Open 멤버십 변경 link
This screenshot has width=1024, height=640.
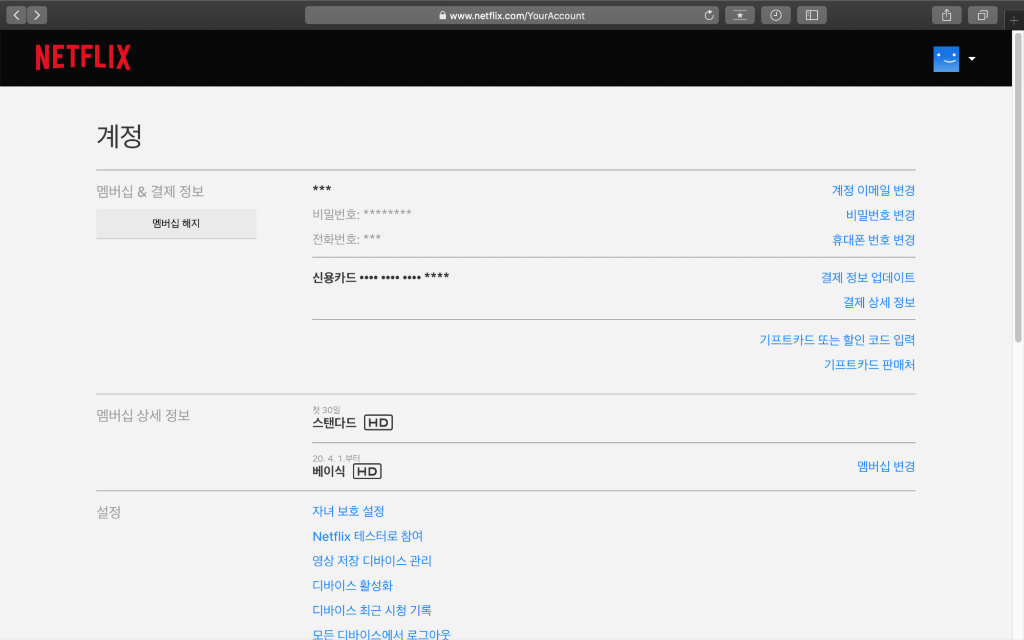(886, 466)
